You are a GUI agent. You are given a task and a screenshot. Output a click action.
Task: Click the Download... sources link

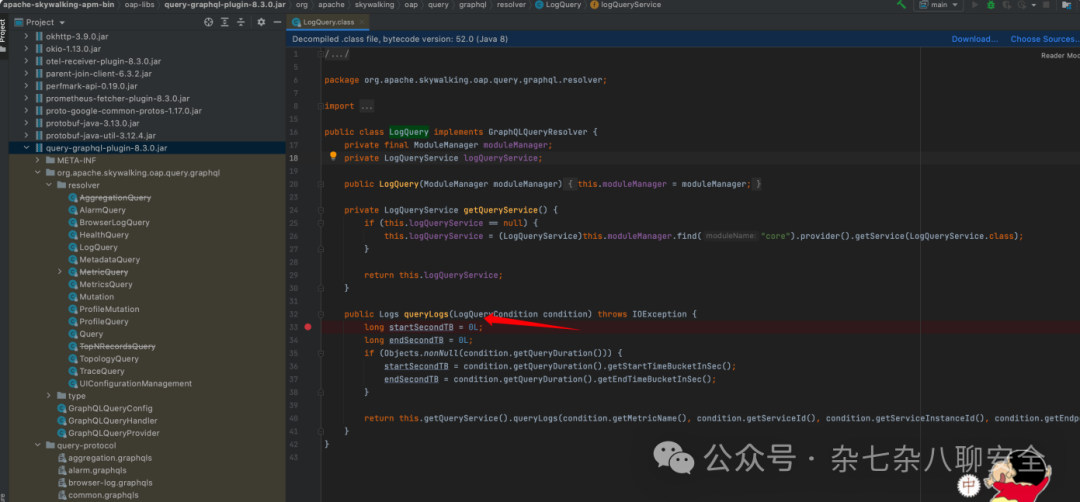[975, 39]
